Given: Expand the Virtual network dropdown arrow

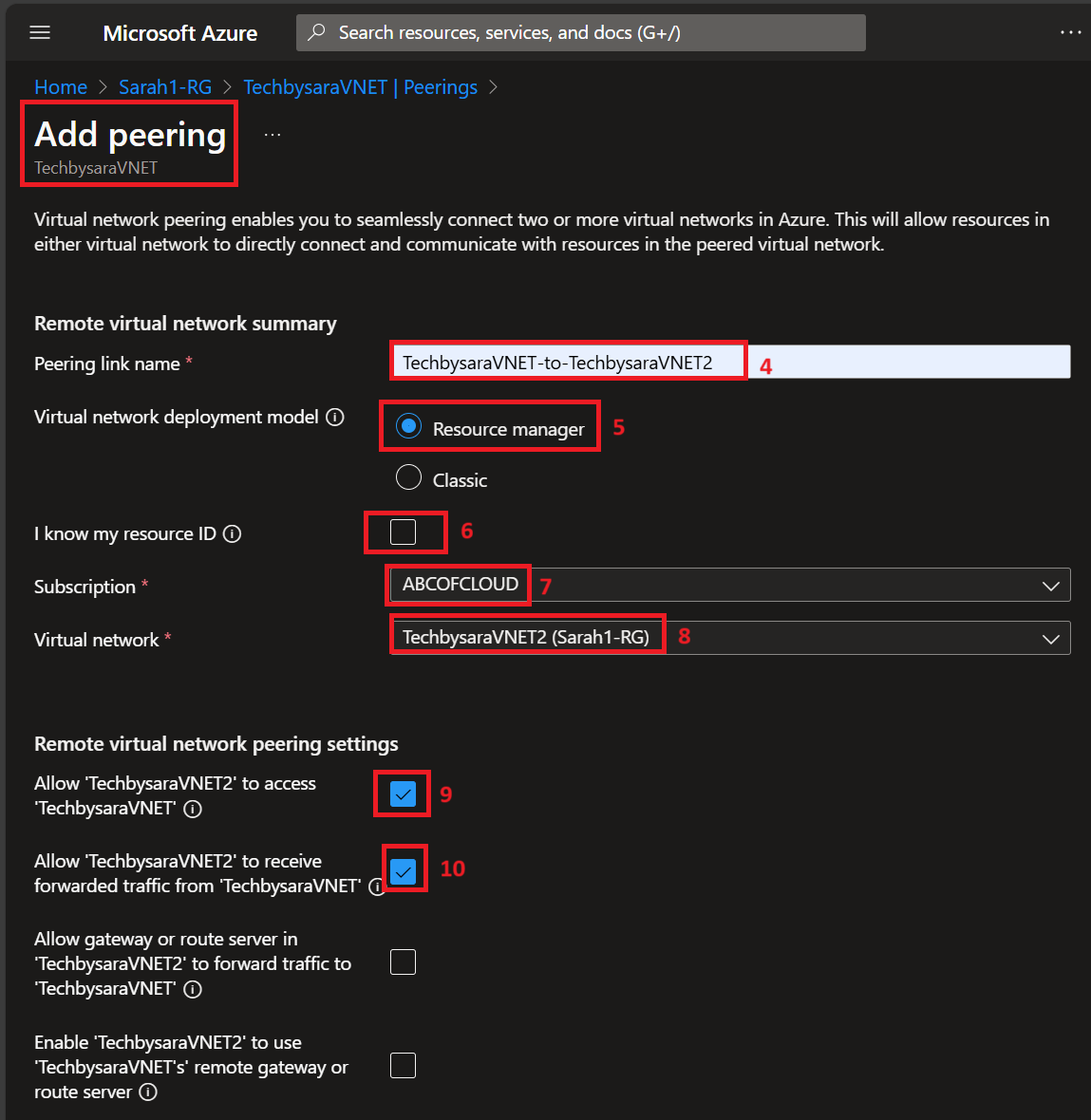Looking at the screenshot, I should pyautogui.click(x=1050, y=639).
